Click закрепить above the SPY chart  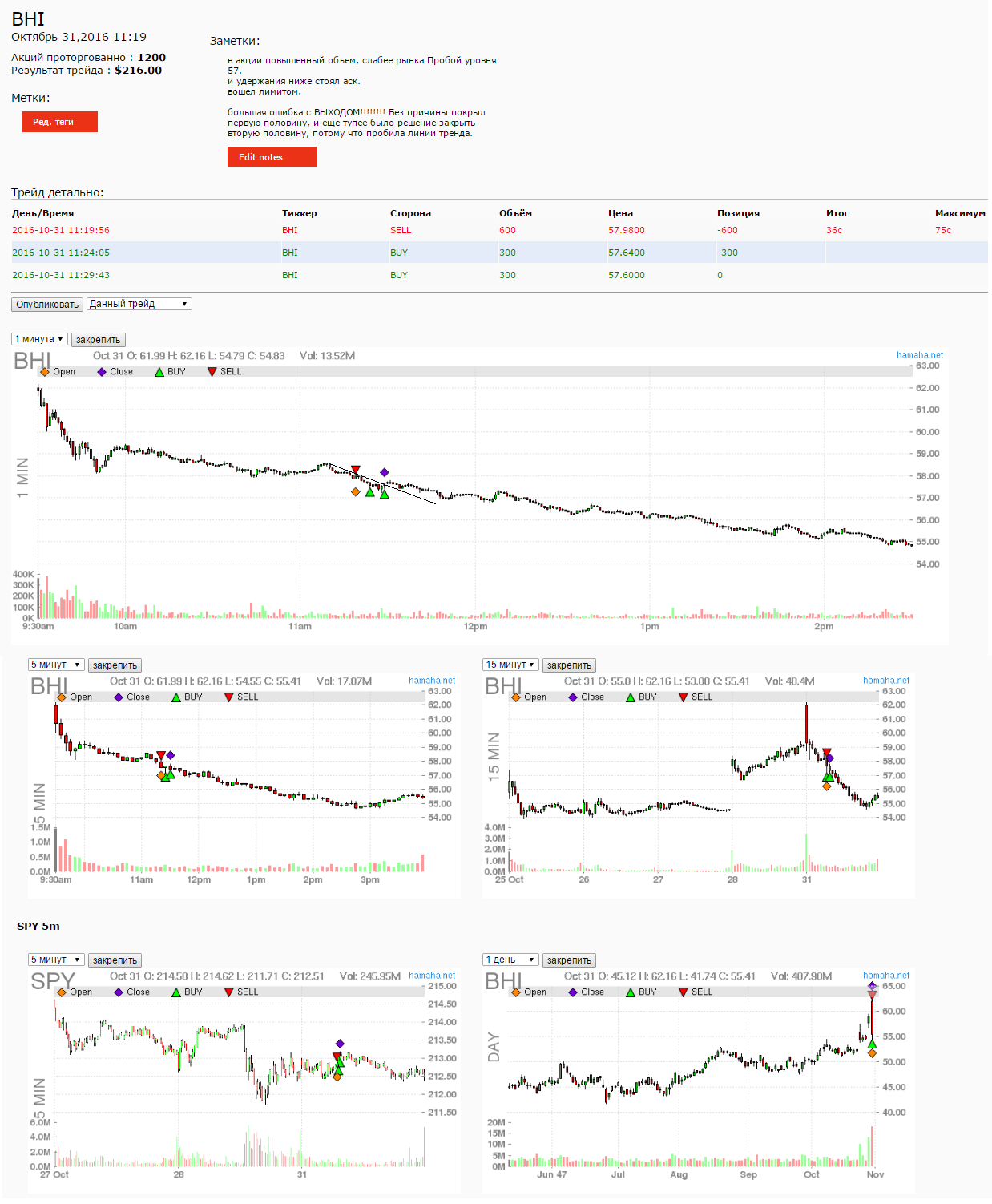[115, 960]
